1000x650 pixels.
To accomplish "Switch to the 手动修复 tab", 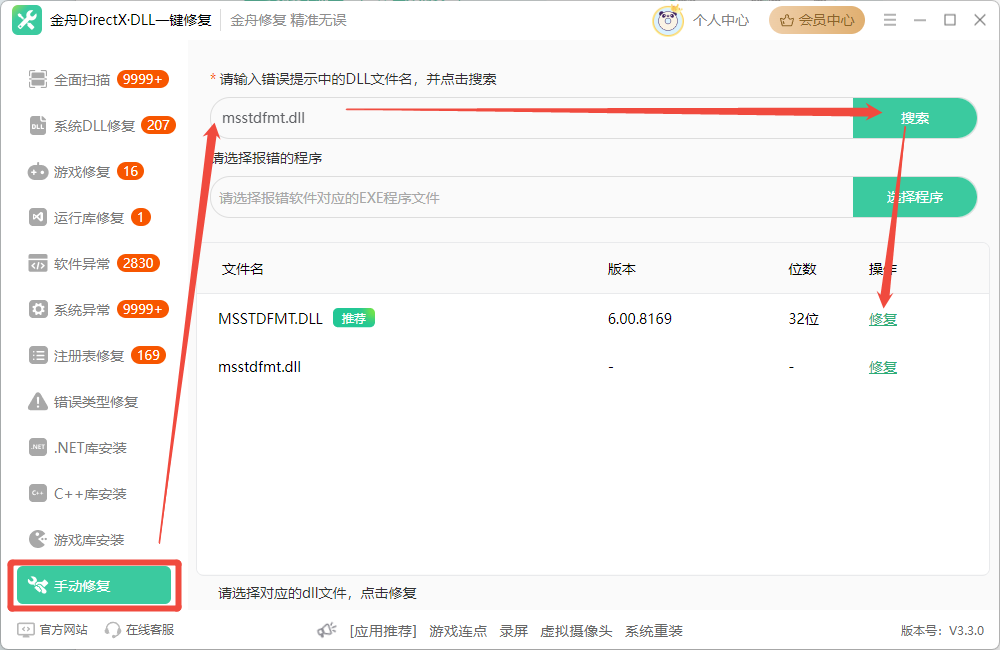I will click(93, 585).
